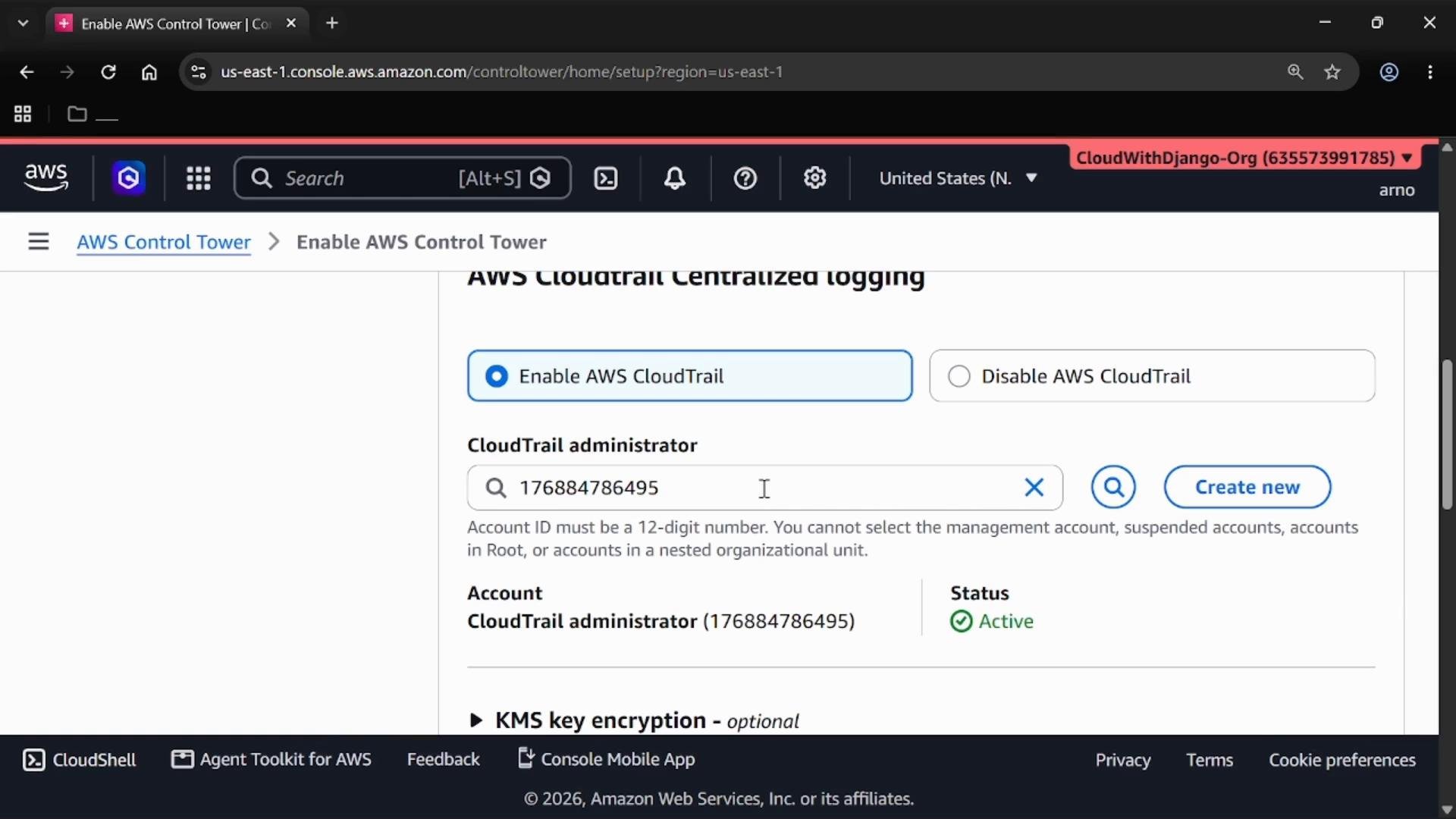
Task: Focus the AWS console search box
Action: [x=403, y=178]
